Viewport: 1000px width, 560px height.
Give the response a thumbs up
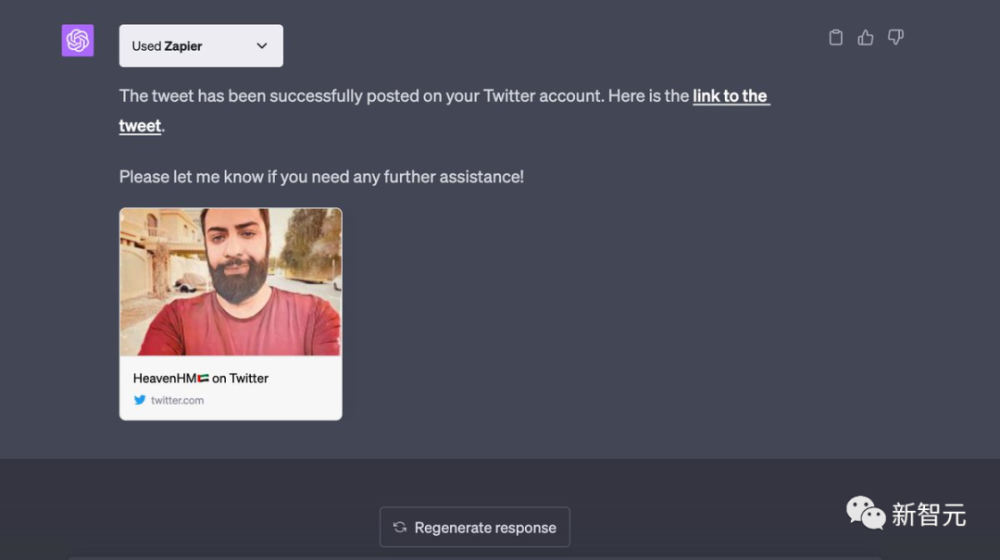tap(866, 38)
